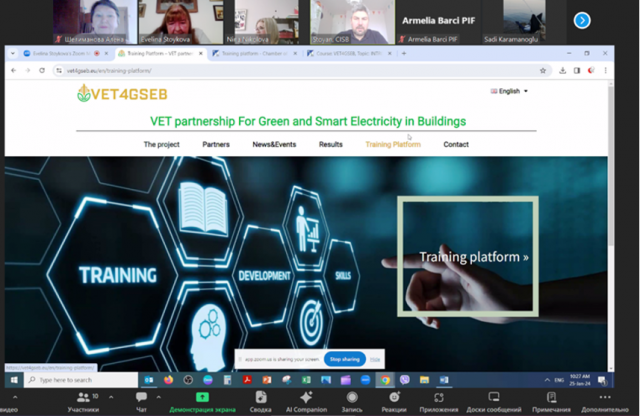
Task: Go forward in the browser
Action: coord(28,71)
